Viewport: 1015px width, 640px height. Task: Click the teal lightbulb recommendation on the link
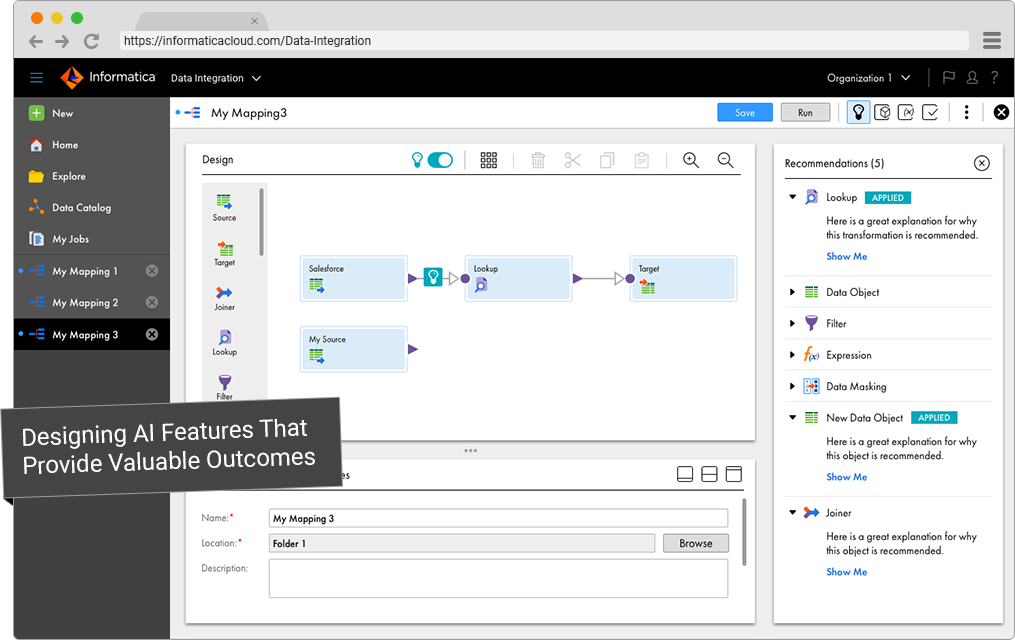433,278
